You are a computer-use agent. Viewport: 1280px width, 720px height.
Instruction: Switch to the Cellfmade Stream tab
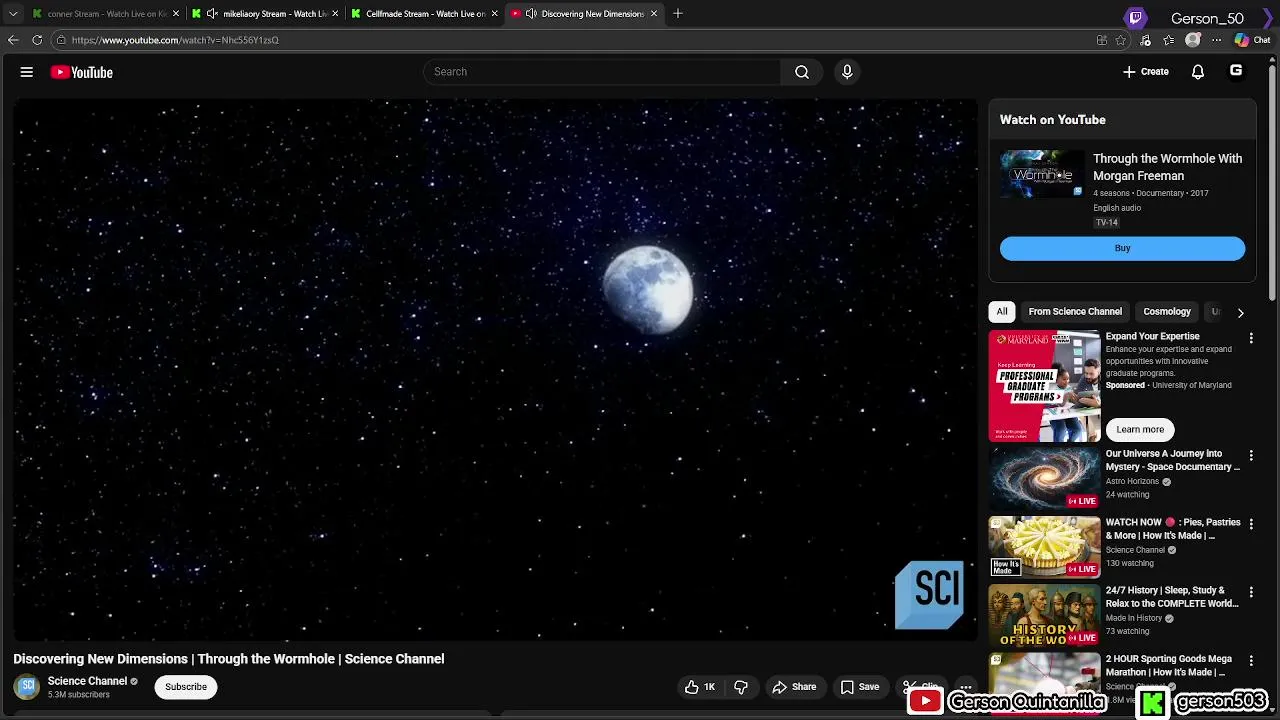(425, 14)
